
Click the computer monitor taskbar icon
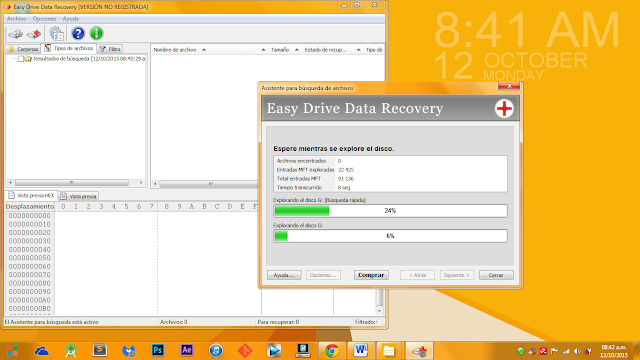[303, 351]
